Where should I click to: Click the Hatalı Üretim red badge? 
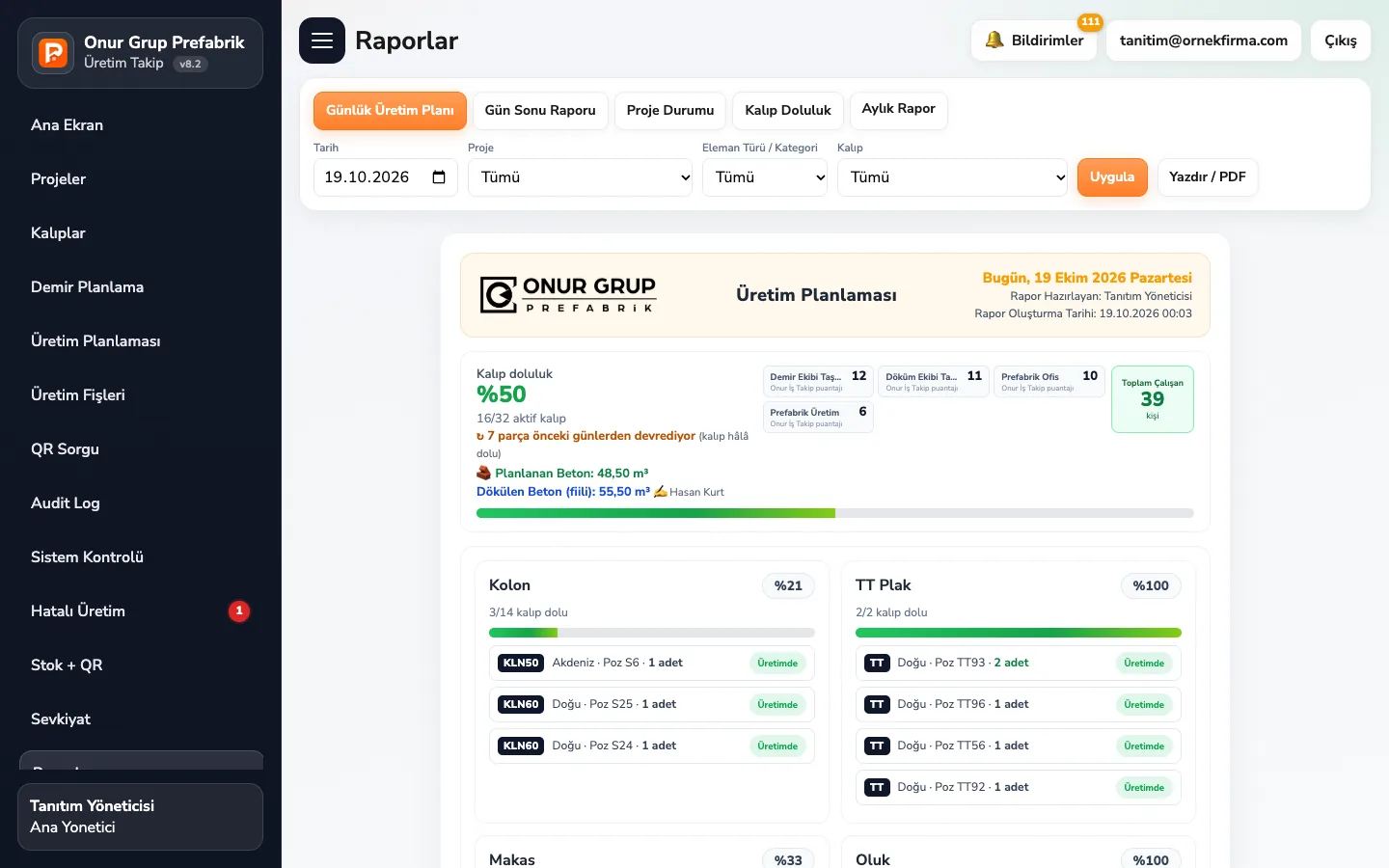click(x=239, y=610)
